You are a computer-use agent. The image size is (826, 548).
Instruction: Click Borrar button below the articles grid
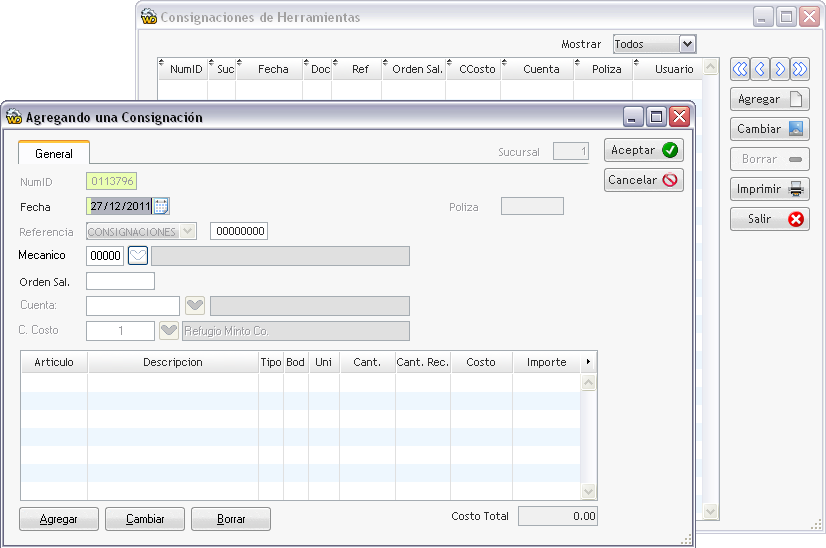coord(231,519)
